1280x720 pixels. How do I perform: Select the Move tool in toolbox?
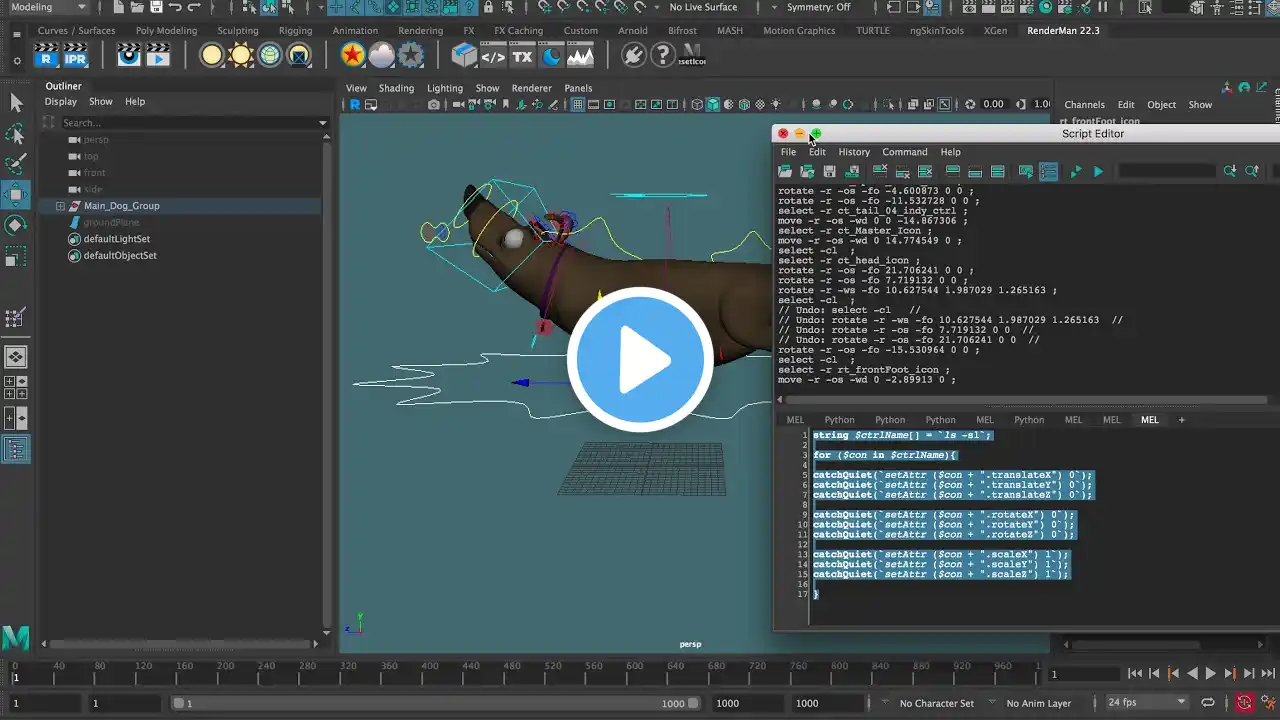[16, 194]
